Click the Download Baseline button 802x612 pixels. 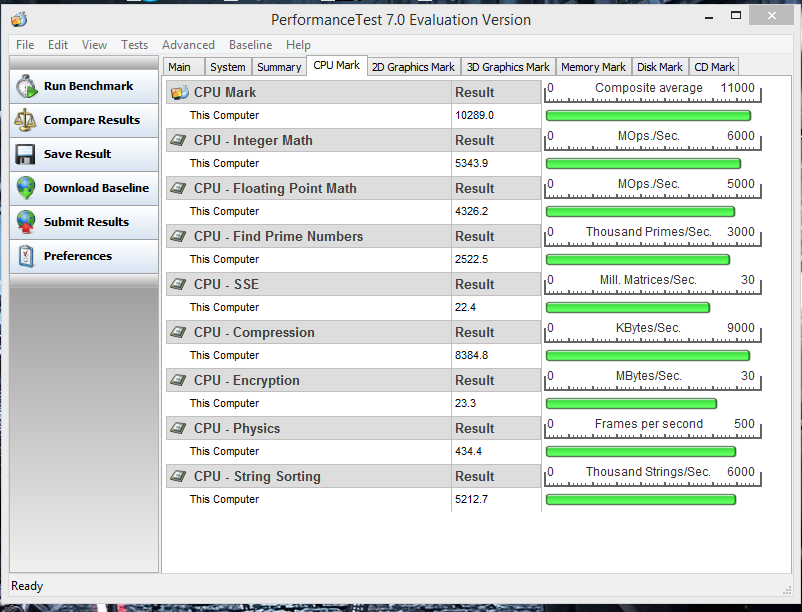[84, 188]
